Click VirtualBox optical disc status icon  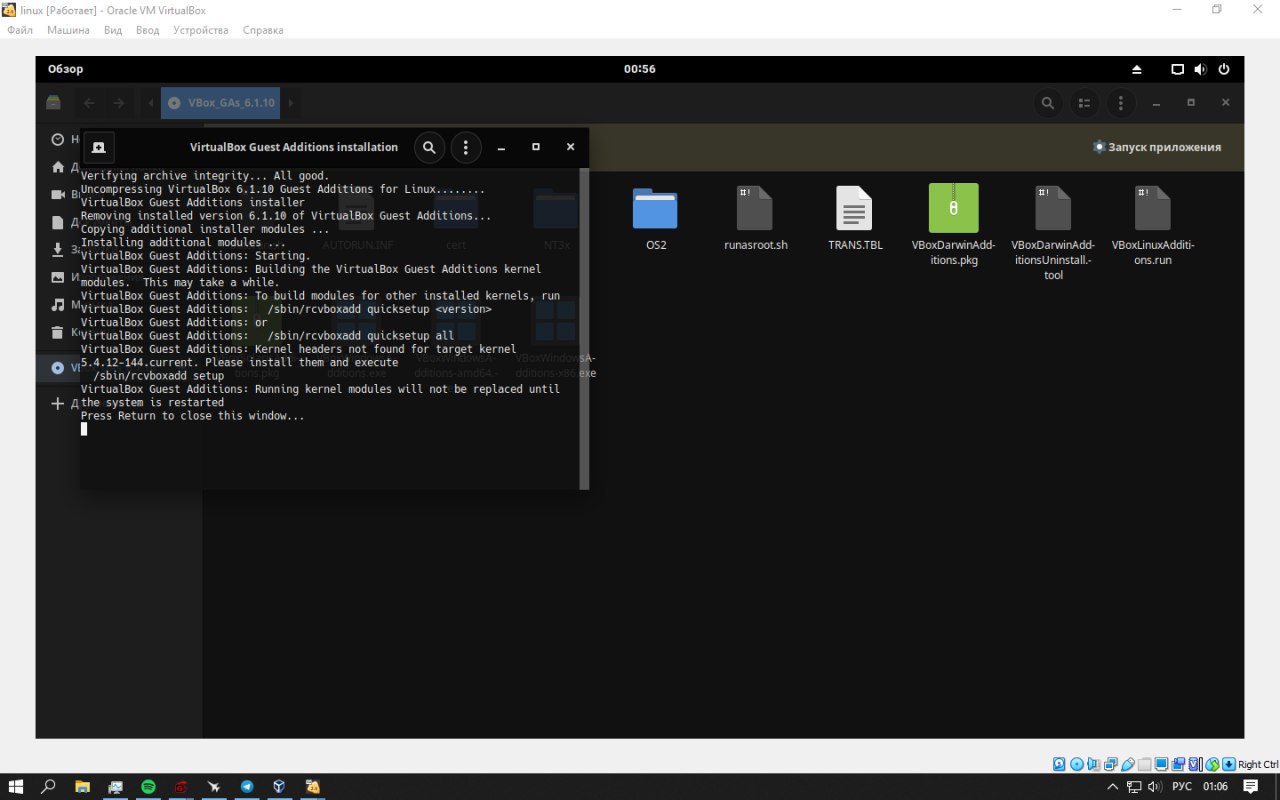pyautogui.click(x=1077, y=764)
